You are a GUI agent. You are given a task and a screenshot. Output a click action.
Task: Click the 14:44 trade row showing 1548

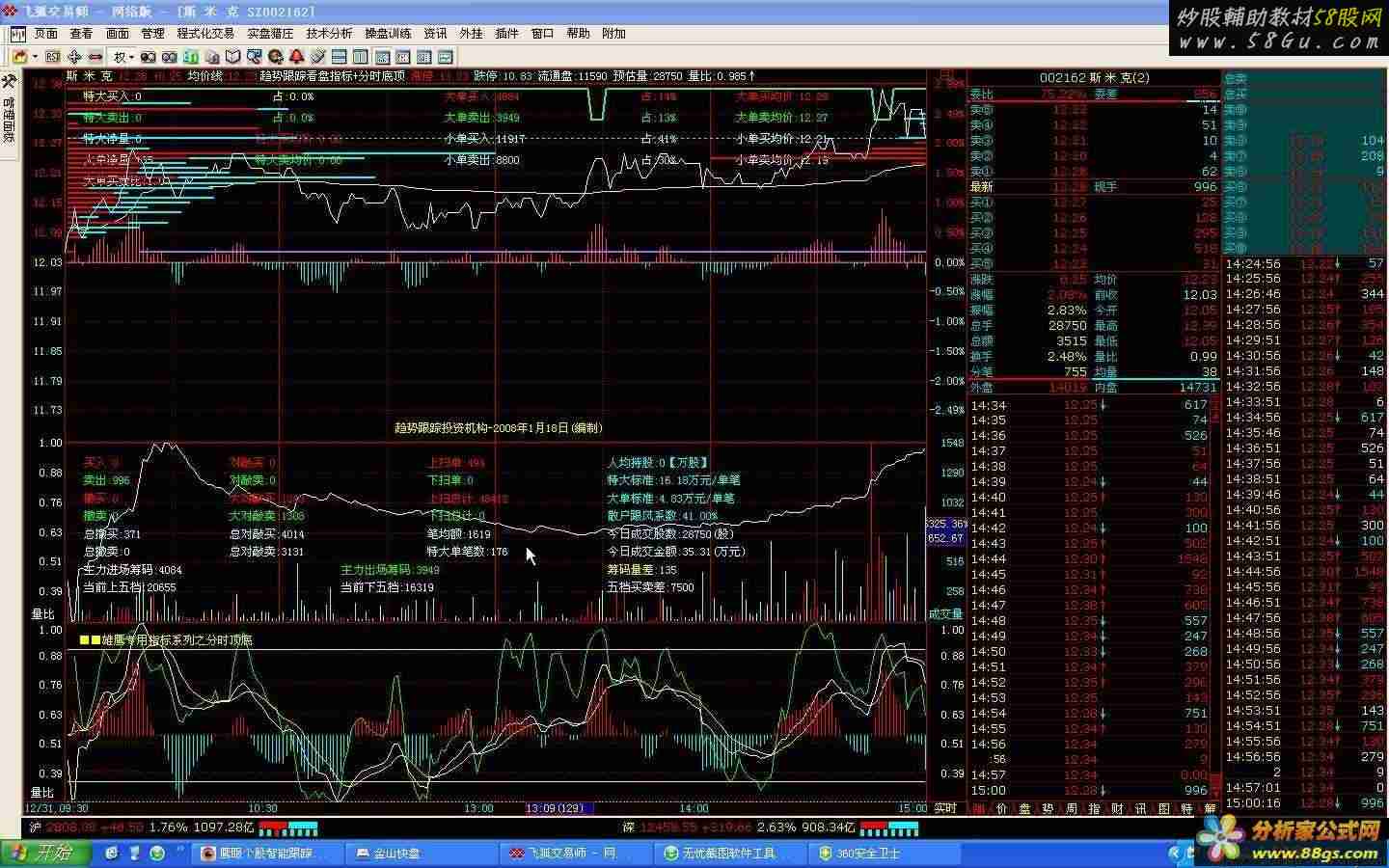[x=1088, y=558]
